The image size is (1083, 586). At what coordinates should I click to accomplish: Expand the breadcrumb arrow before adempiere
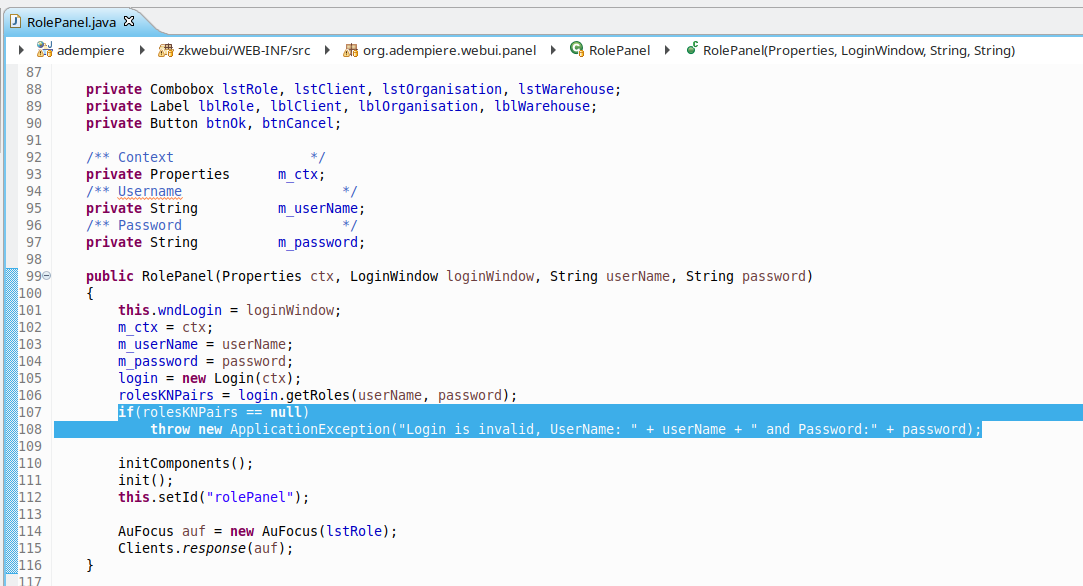(x=21, y=50)
